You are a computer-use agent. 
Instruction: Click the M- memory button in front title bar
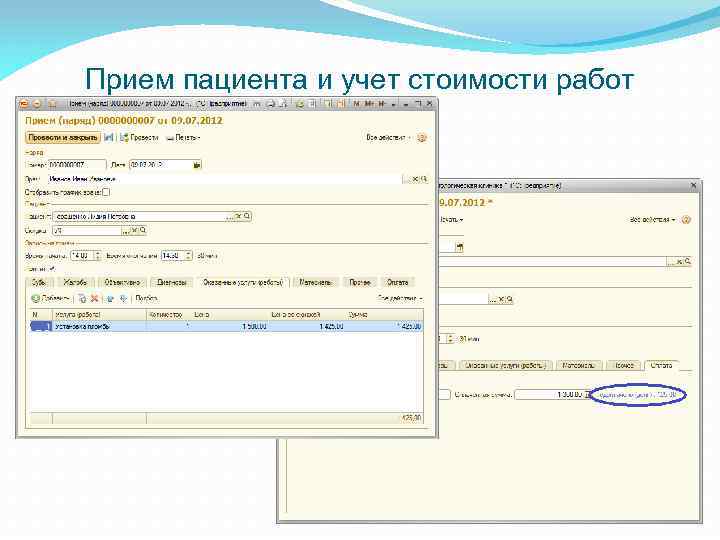click(x=382, y=104)
